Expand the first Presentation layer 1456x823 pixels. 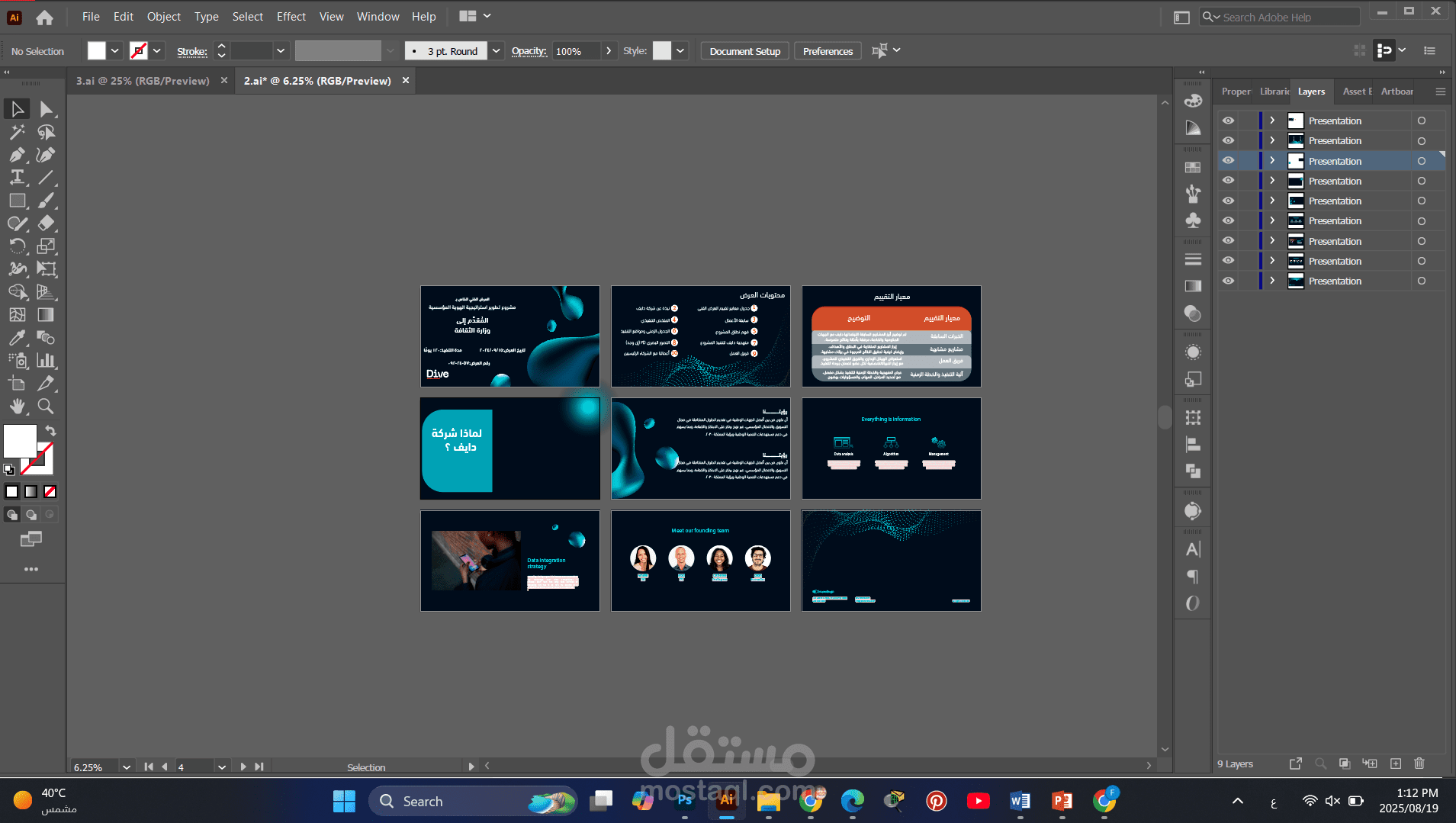click(x=1272, y=121)
